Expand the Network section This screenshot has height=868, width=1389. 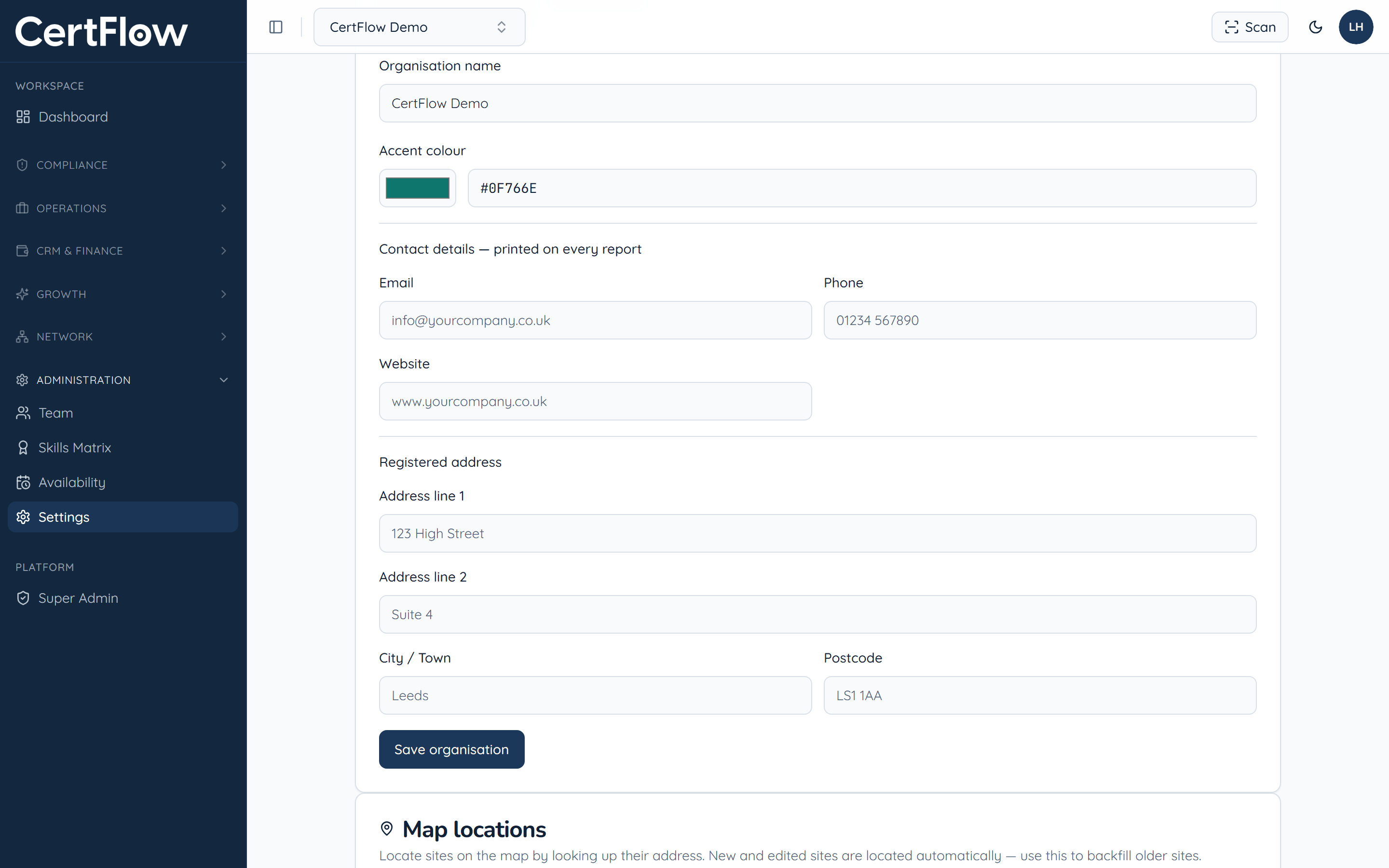click(x=123, y=337)
